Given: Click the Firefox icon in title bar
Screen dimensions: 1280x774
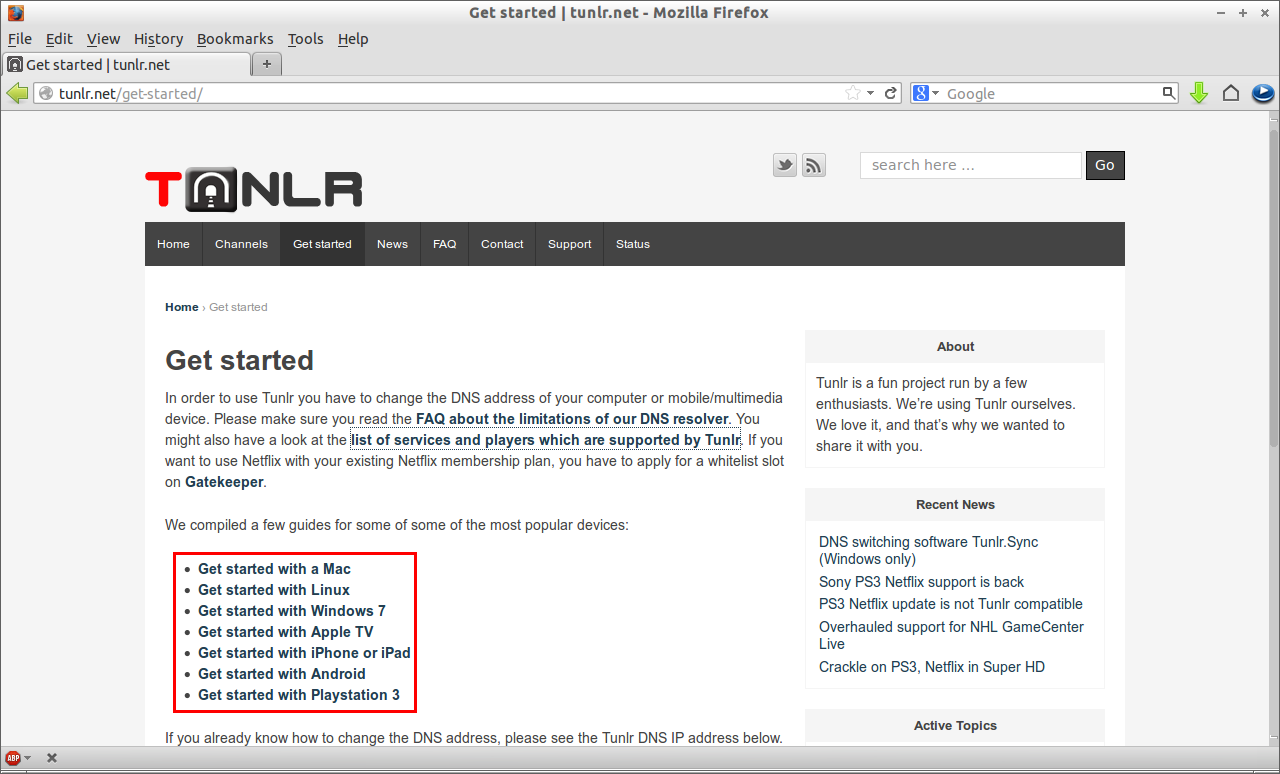Looking at the screenshot, I should (x=16, y=13).
